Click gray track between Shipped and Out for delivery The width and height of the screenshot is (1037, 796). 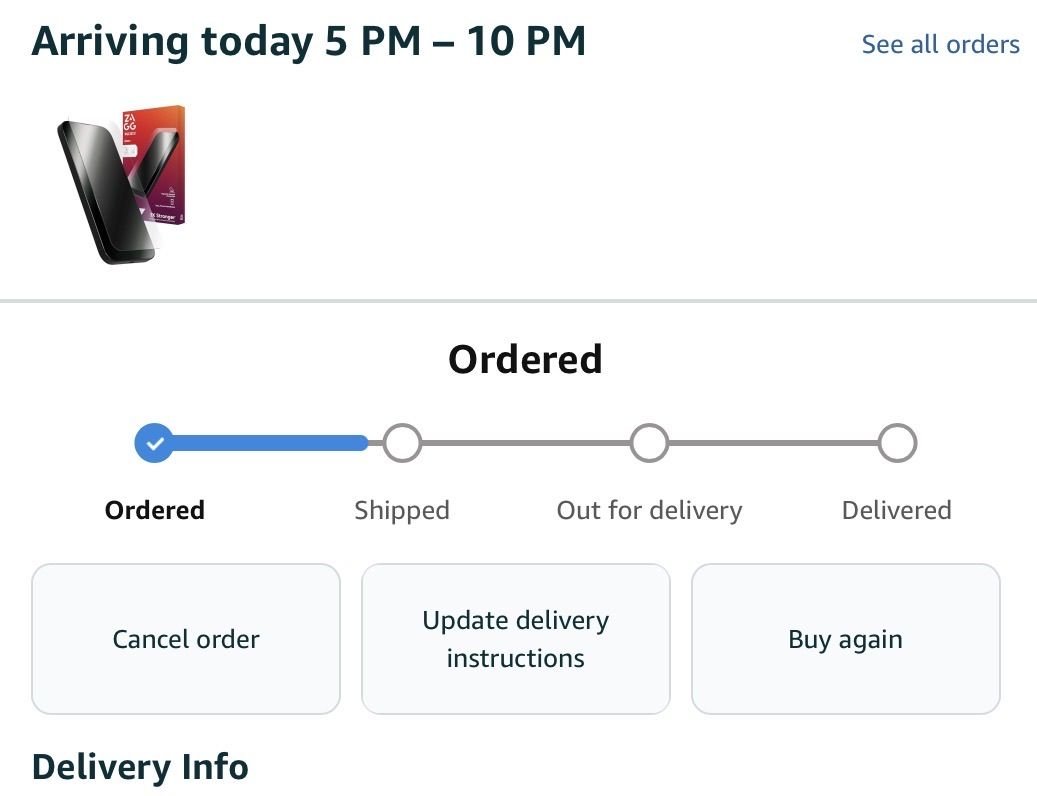coord(525,442)
